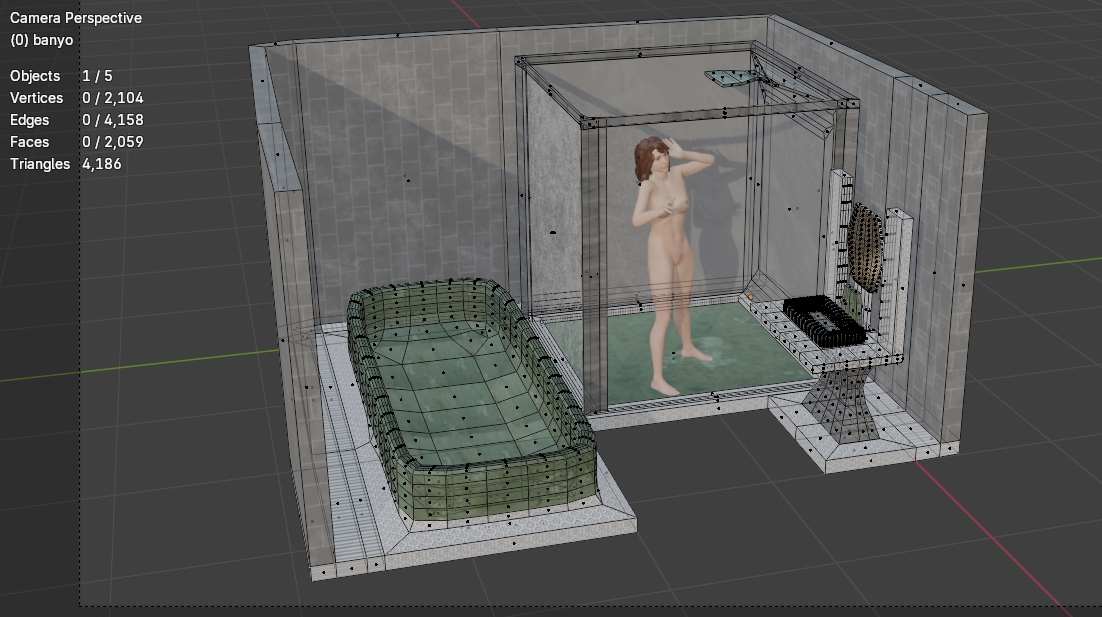Click the Objects count "1 / 5"
This screenshot has height=617, width=1102.
(x=97, y=76)
